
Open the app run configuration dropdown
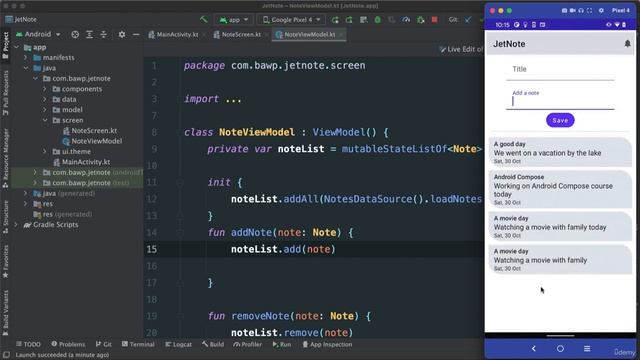click(234, 20)
